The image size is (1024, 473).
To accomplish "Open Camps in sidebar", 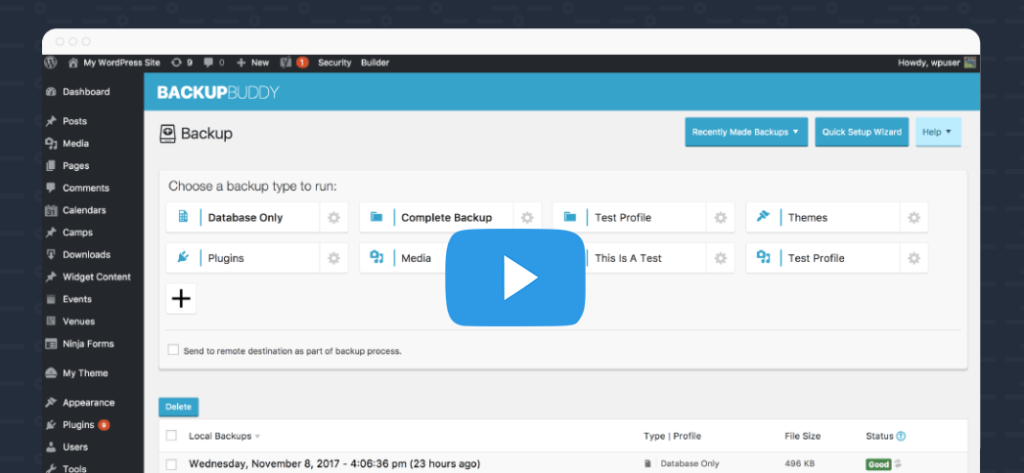I will 78,232.
